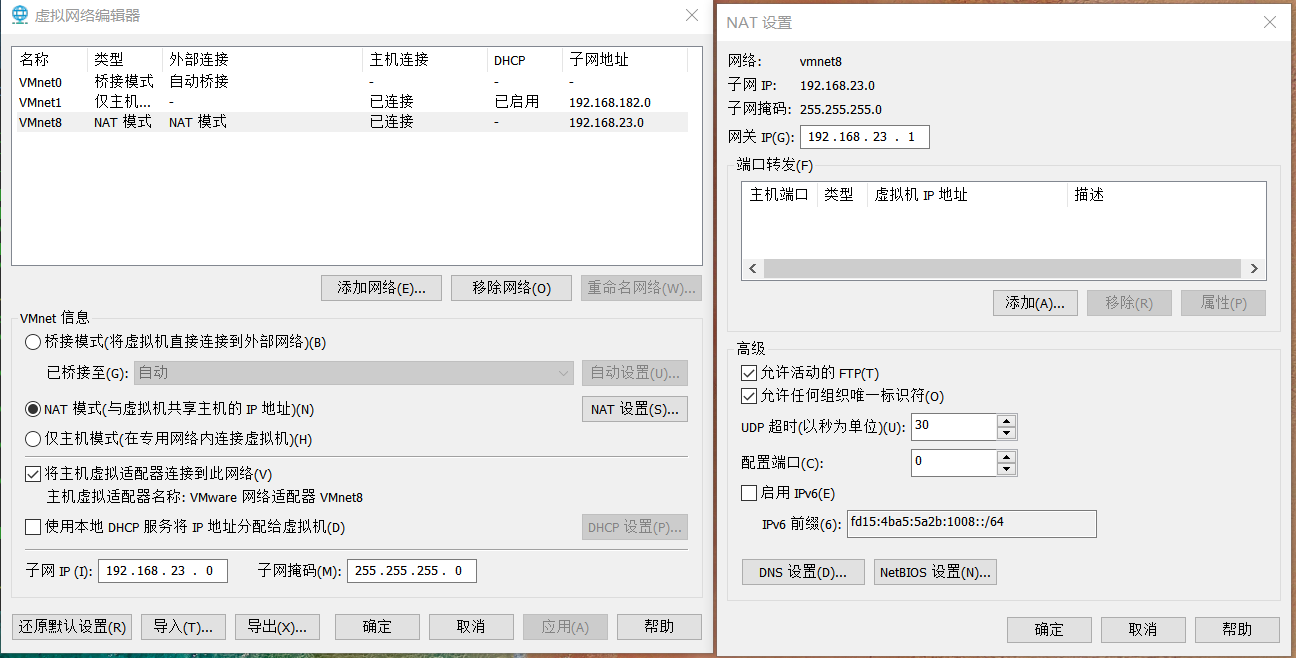Click the 网关 IP input field
Image resolution: width=1296 pixels, height=658 pixels.
coord(865,137)
